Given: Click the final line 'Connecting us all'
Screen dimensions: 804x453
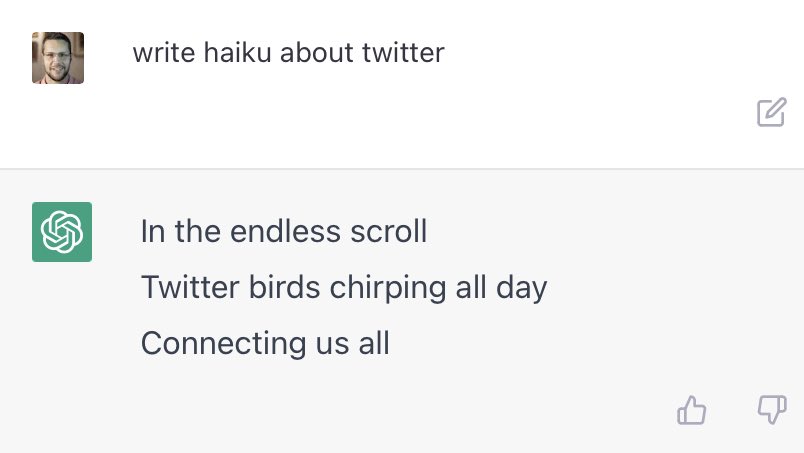Looking at the screenshot, I should [x=265, y=343].
